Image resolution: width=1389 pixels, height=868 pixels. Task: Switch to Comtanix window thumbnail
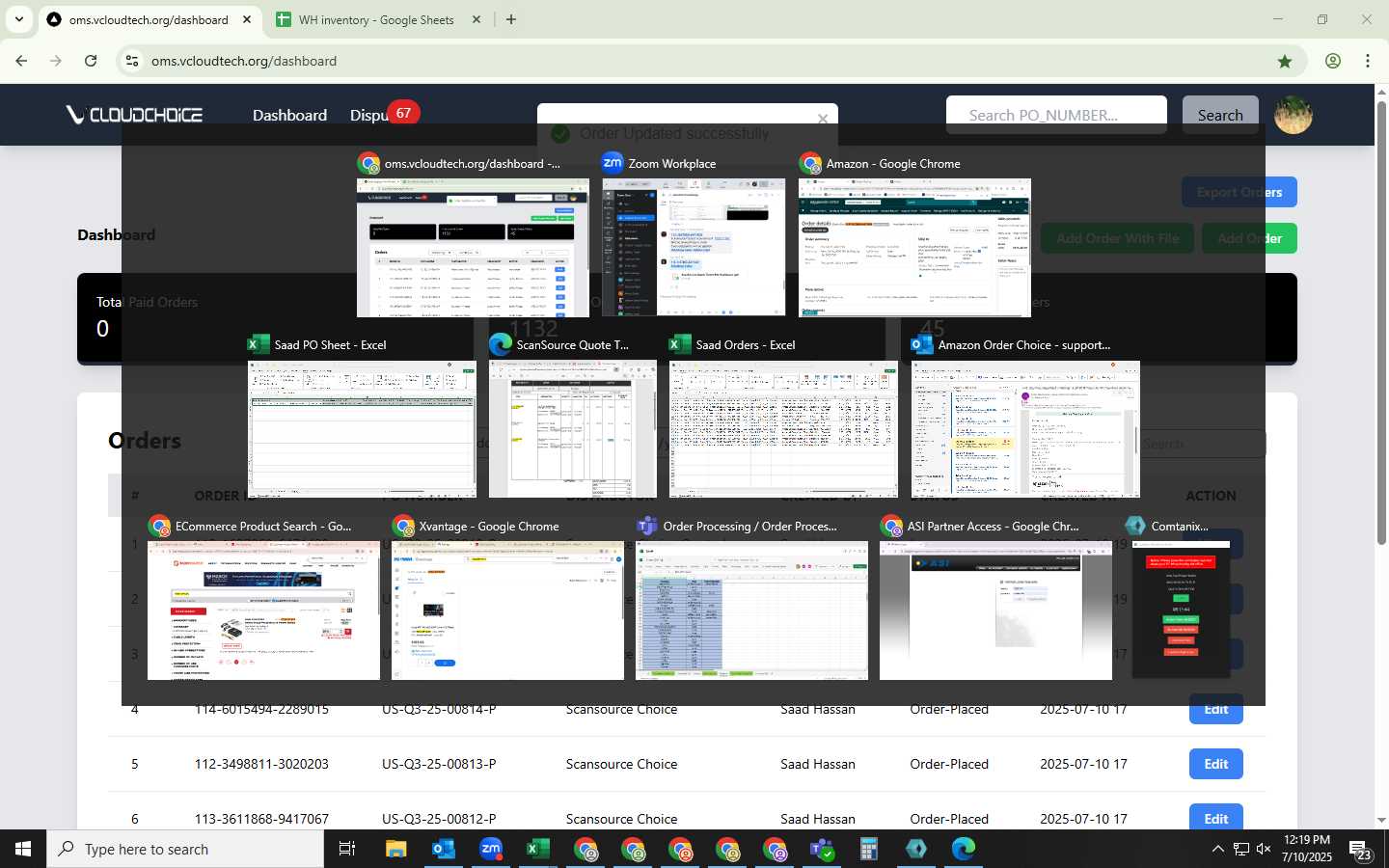[1182, 610]
